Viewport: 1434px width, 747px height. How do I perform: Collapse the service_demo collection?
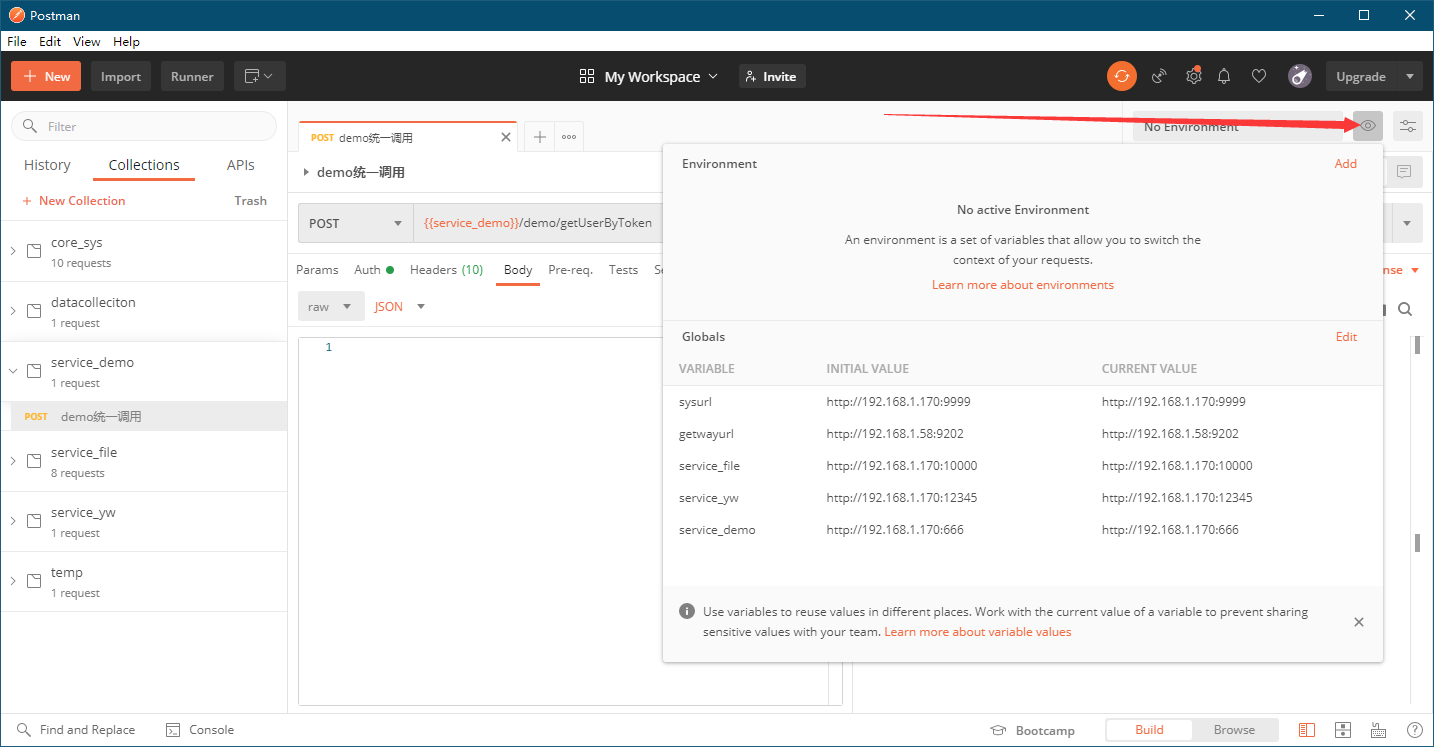13,371
